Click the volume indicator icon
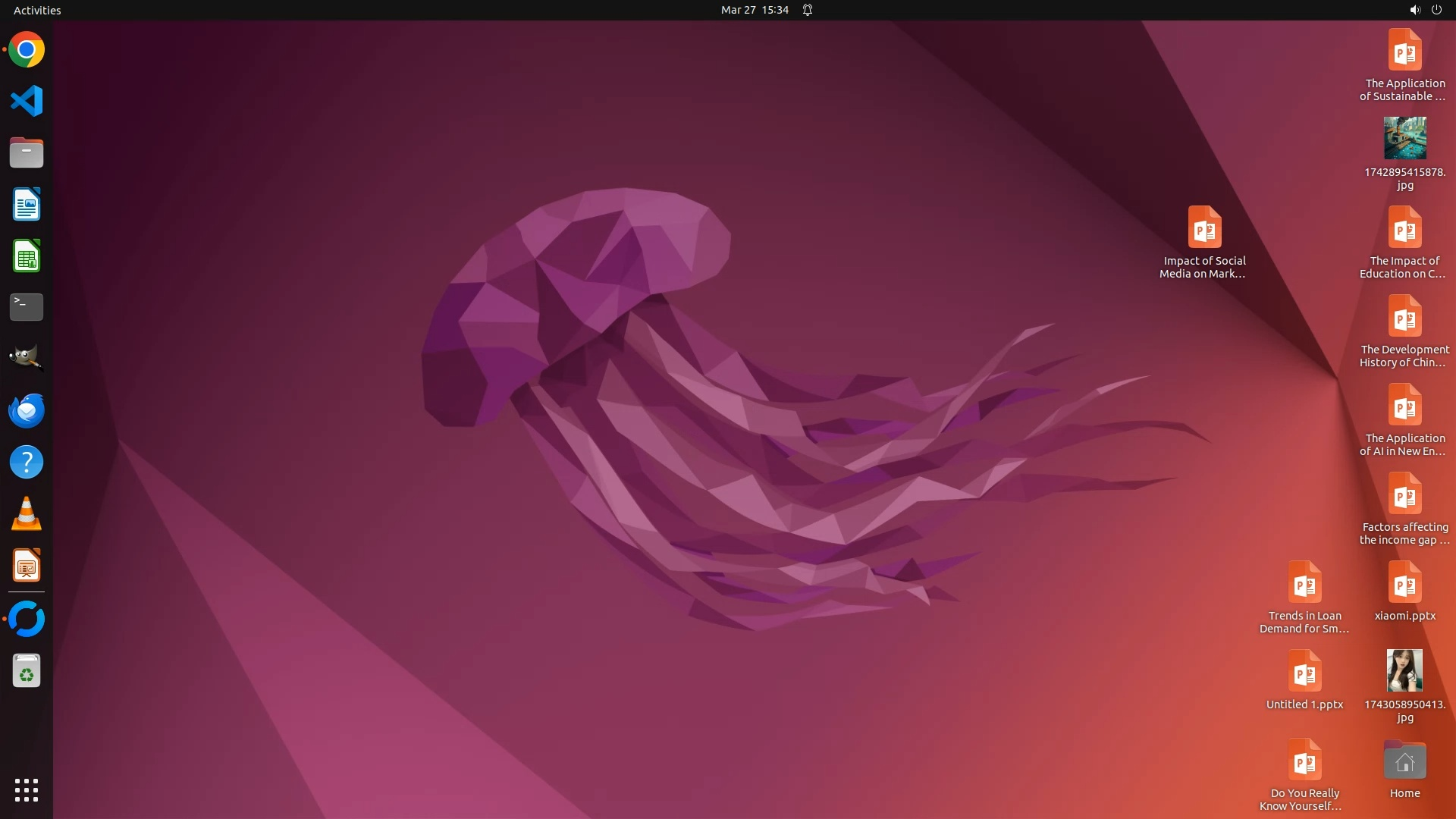Viewport: 1456px width, 819px height. click(1414, 10)
